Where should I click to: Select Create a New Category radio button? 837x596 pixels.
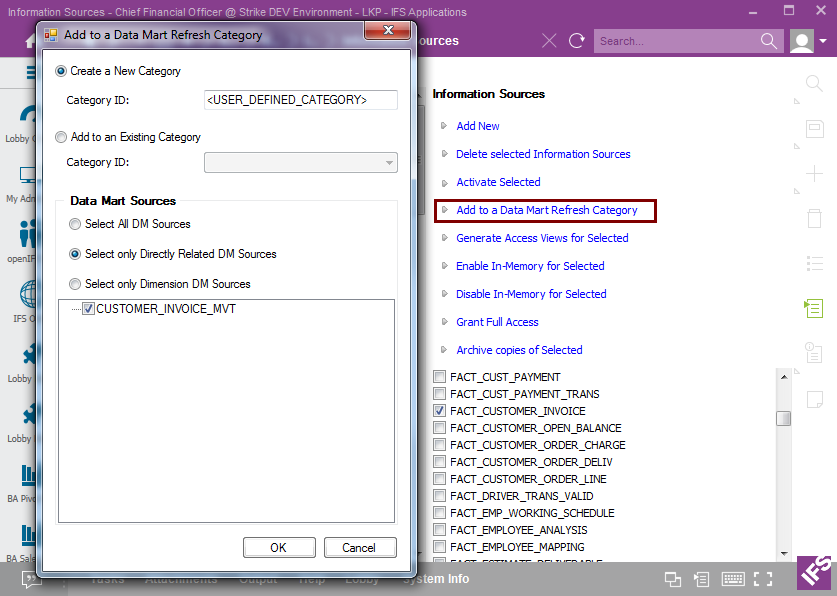click(x=61, y=71)
